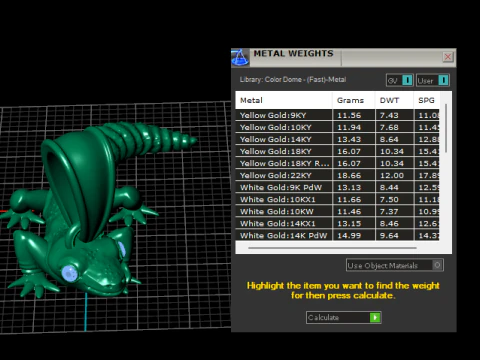Viewport: 480px width, 360px height.
Task: Select the White Gold:9K PdW row
Action: (337, 187)
